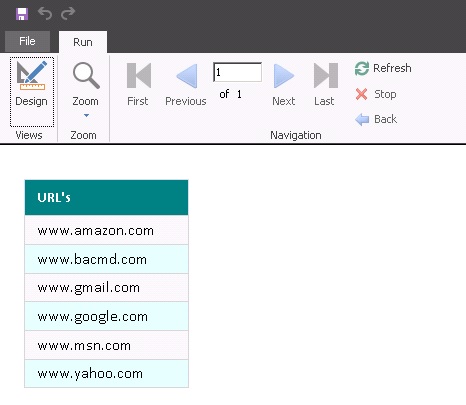Select the www.yahoo.com cell
Image resolution: width=466 pixels, height=405 pixels.
tap(106, 374)
